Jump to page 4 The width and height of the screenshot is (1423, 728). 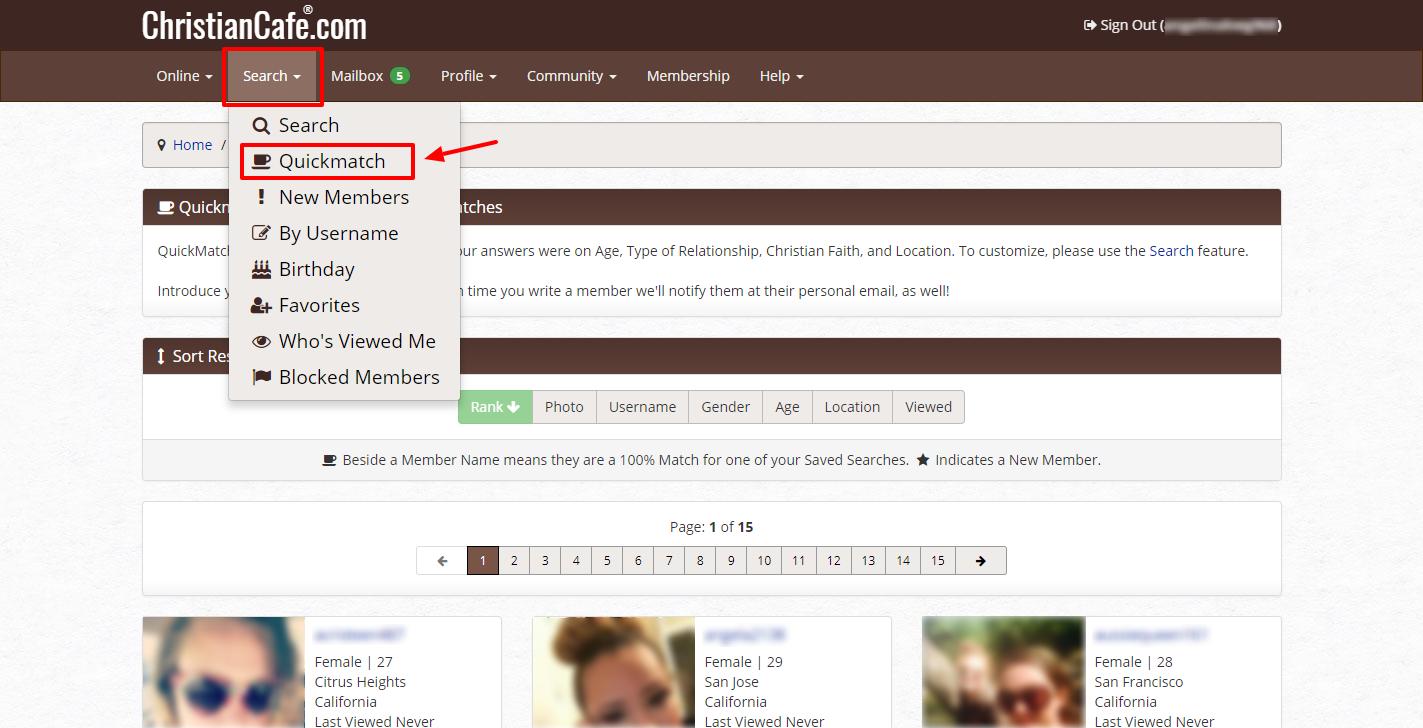(576, 561)
